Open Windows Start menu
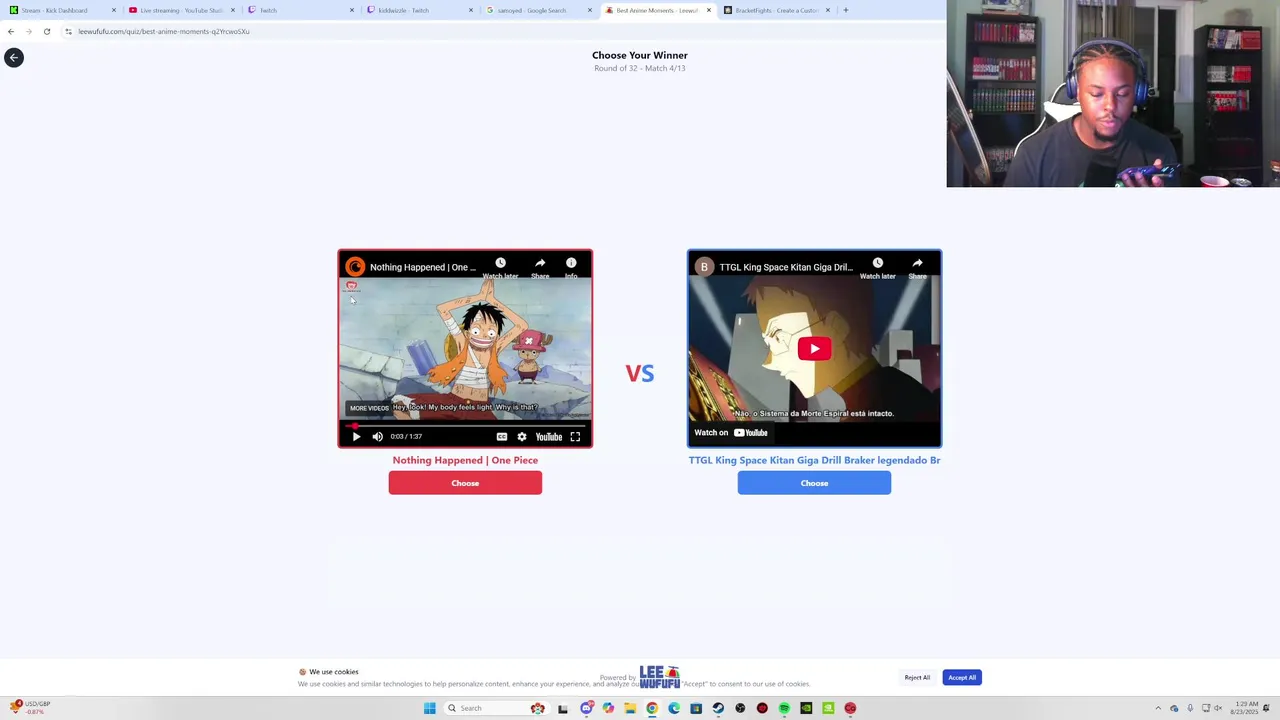This screenshot has height=720, width=1280. 430,708
